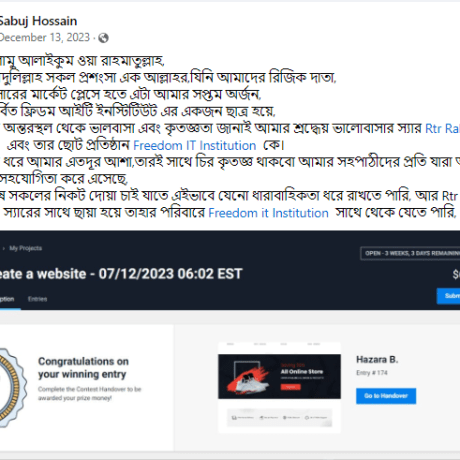
Task: Click the blue Submit button
Action: pos(448,296)
